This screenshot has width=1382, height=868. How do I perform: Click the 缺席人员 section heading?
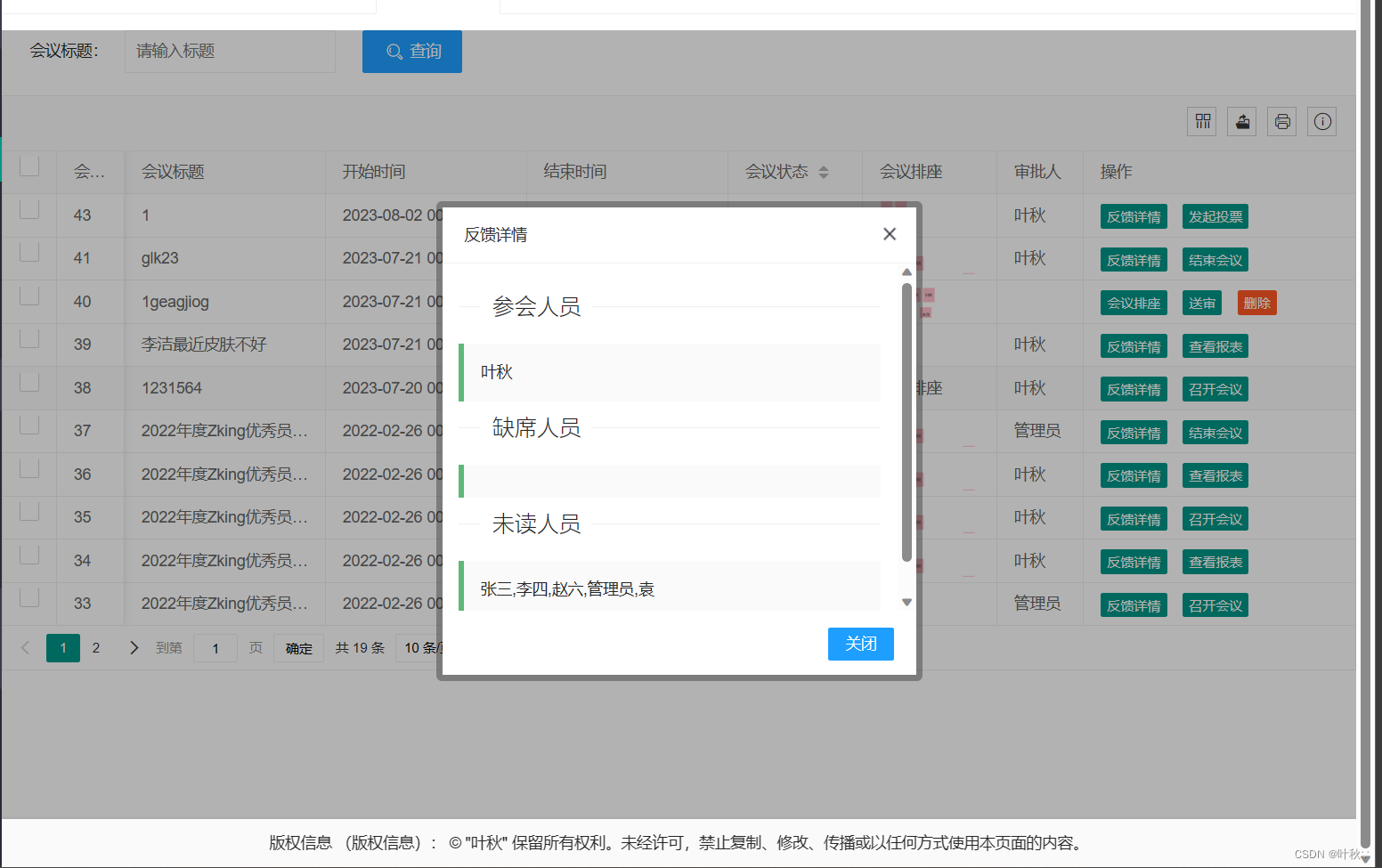[x=536, y=428]
